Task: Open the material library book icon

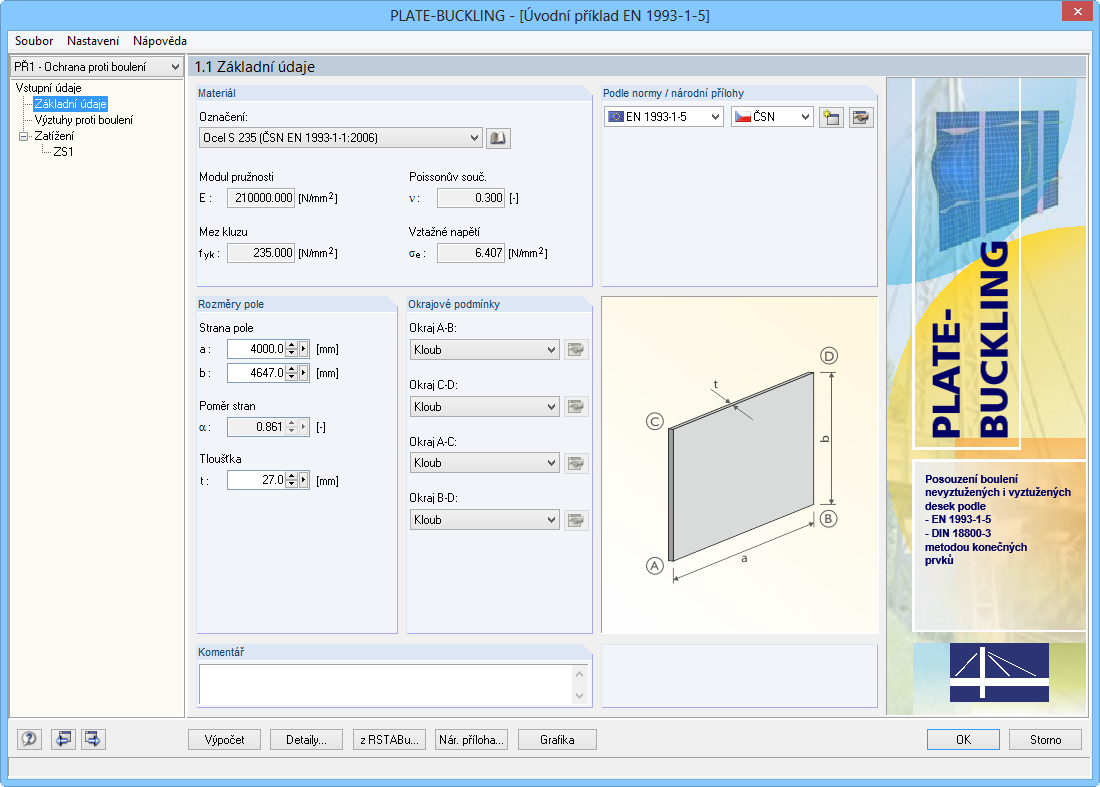Action: (x=498, y=138)
